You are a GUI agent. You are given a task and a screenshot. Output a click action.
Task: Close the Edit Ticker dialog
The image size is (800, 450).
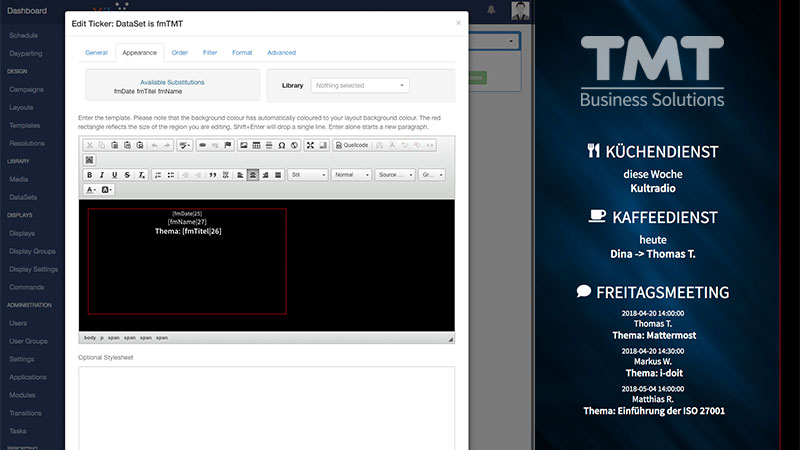pos(458,23)
